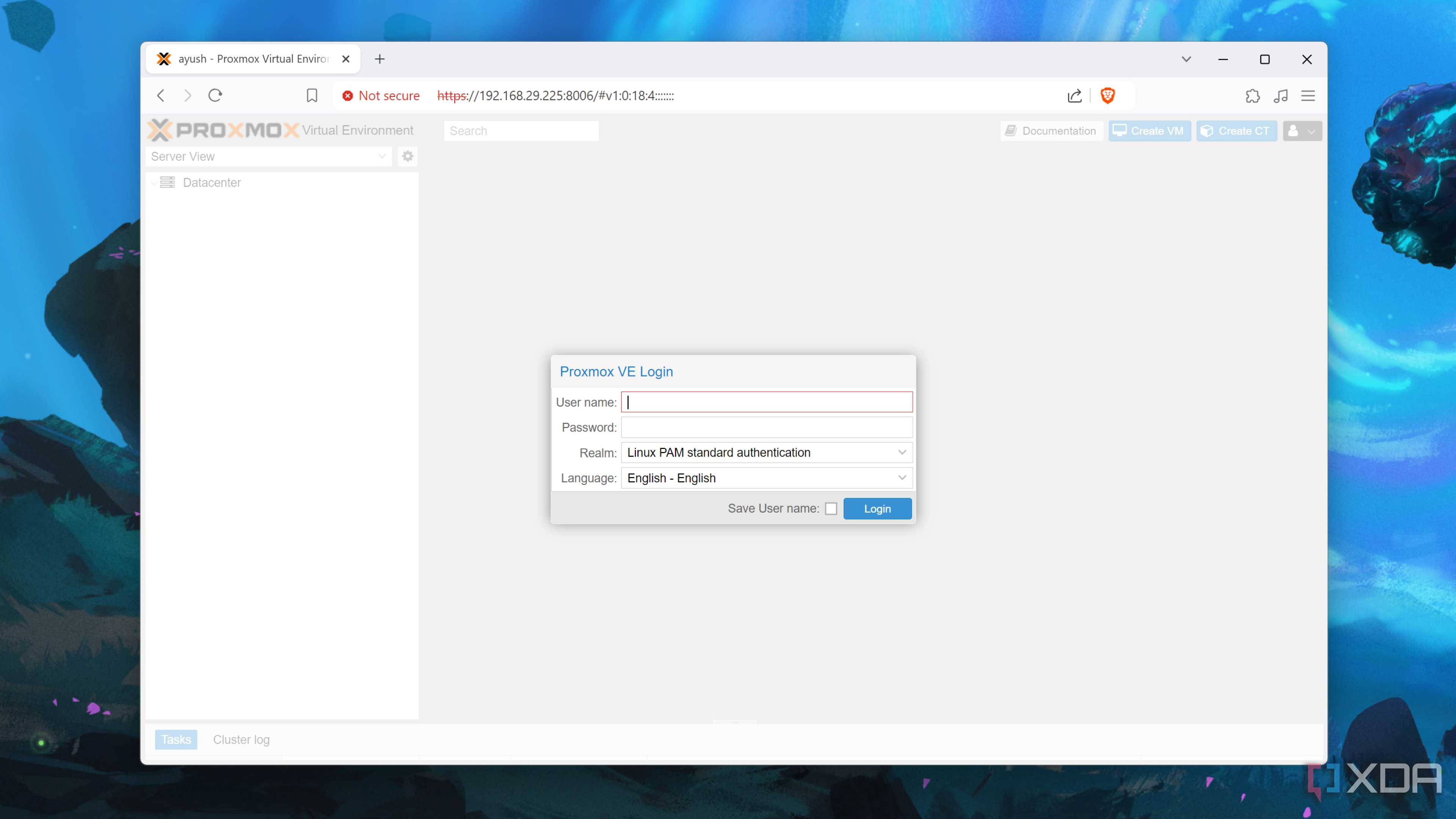
Task: Open the Server View gear settings icon
Action: click(x=408, y=156)
